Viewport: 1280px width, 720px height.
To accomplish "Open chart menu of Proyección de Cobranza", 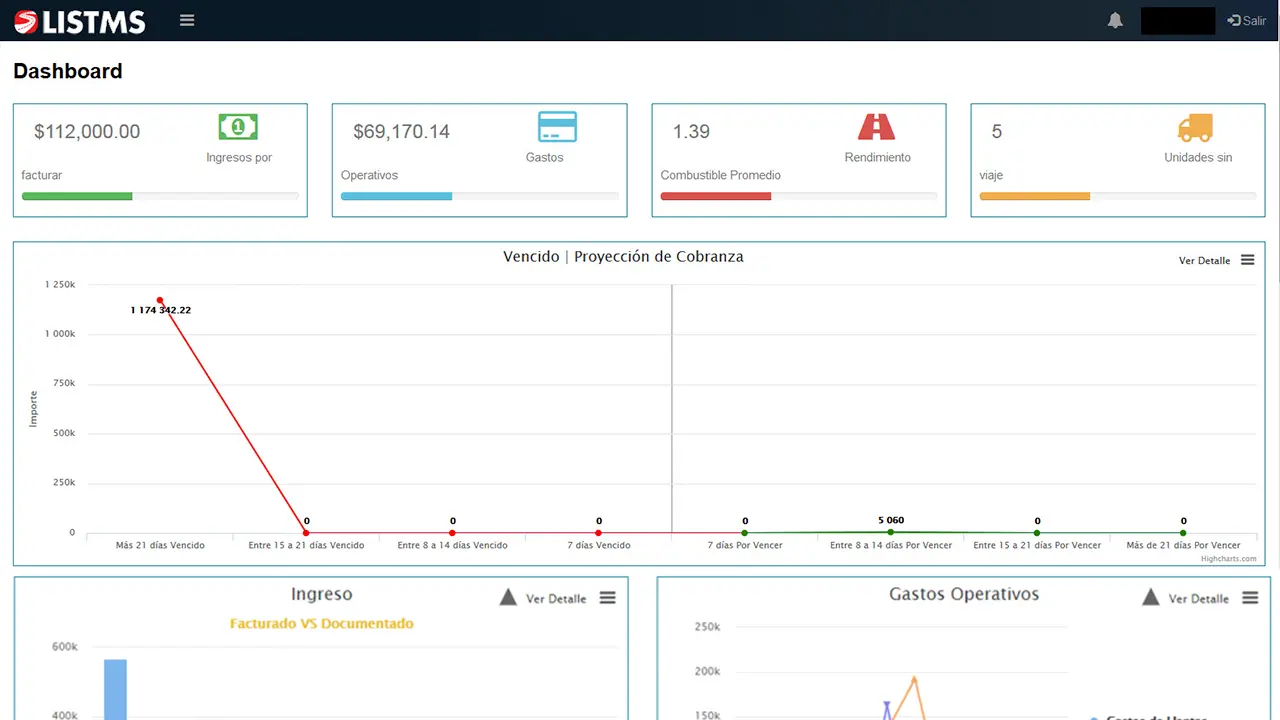I will 1247,260.
